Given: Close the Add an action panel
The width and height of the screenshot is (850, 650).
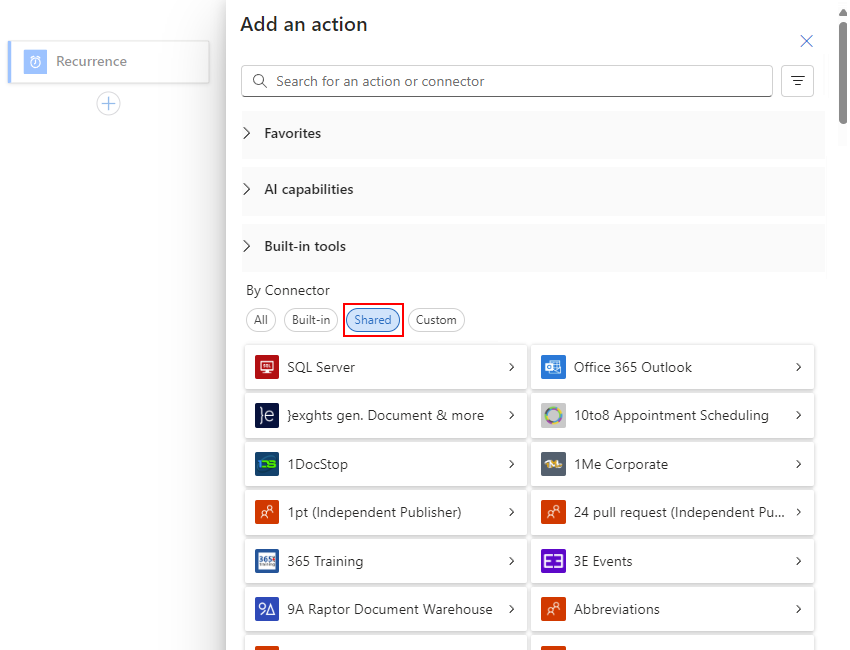Looking at the screenshot, I should pyautogui.click(x=806, y=41).
